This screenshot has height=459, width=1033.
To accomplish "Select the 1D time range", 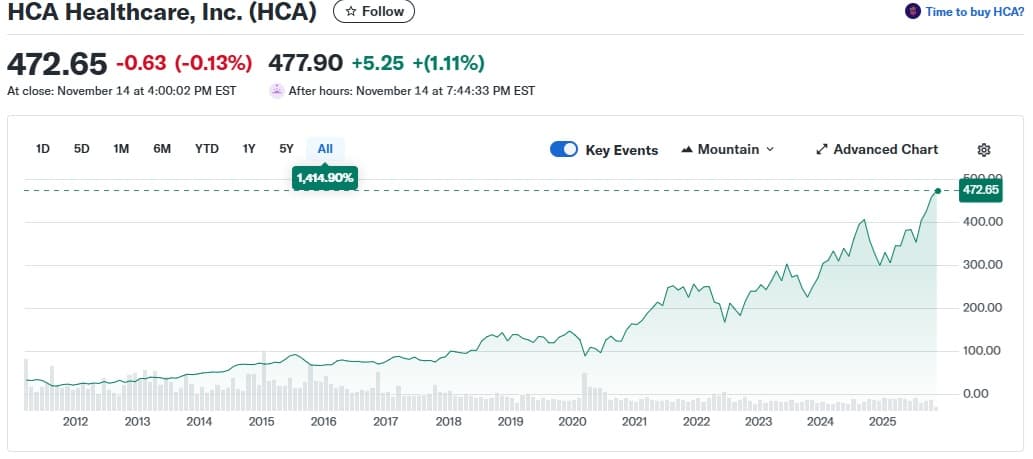I will point(43,149).
